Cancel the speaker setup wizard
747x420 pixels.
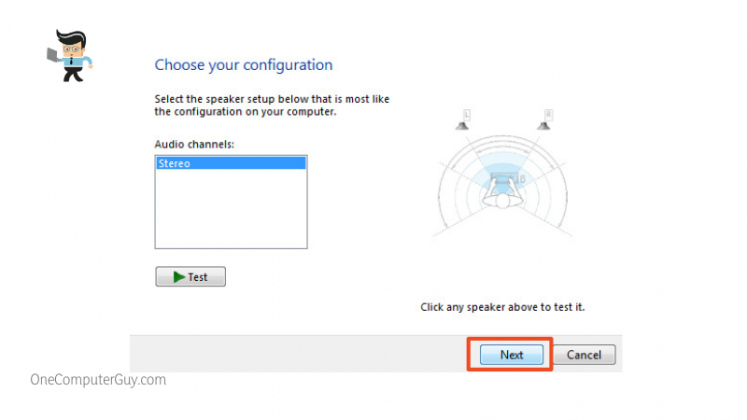[x=583, y=355]
